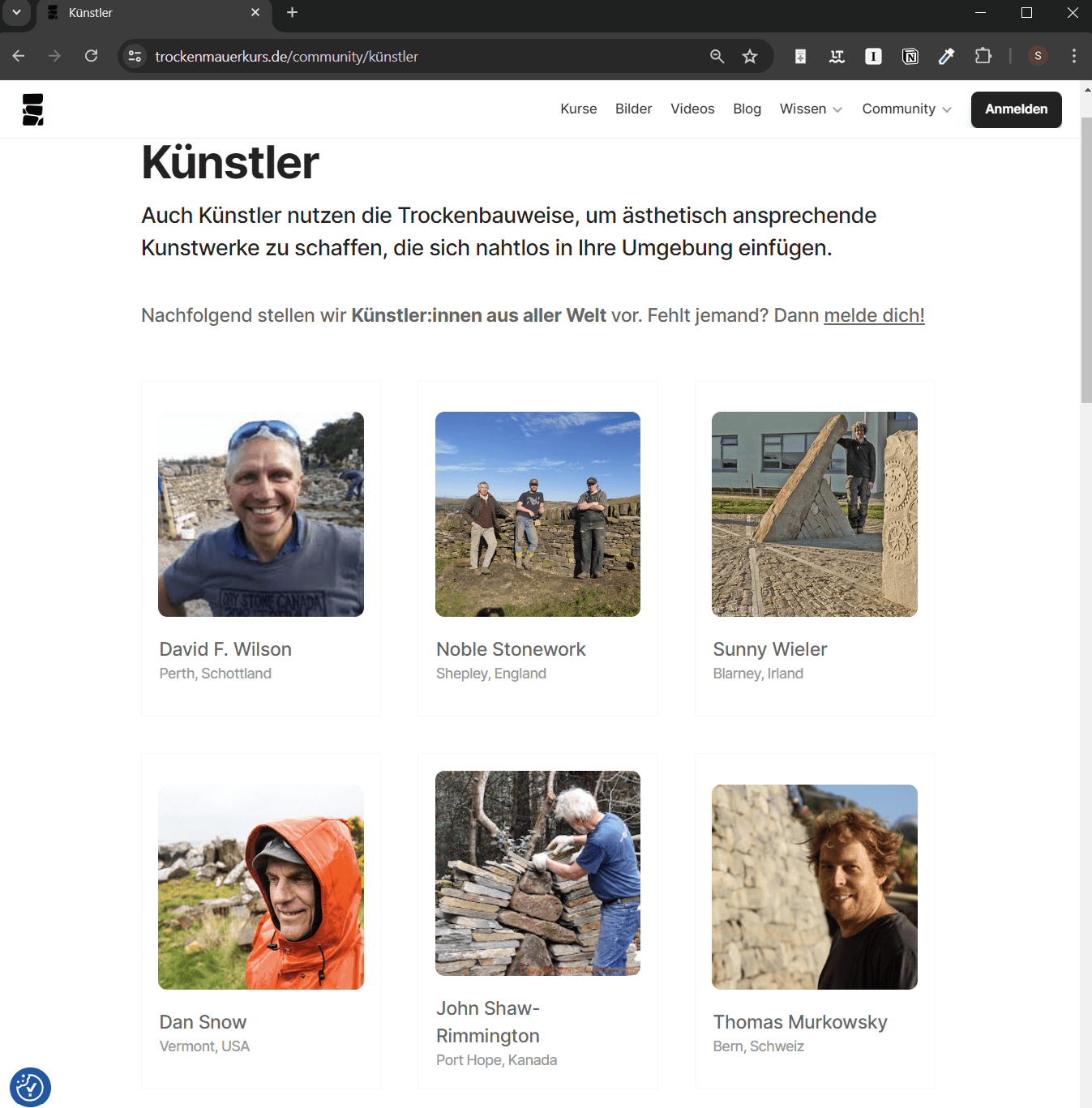
Task: Bookmark this page with the star
Action: pos(750,56)
